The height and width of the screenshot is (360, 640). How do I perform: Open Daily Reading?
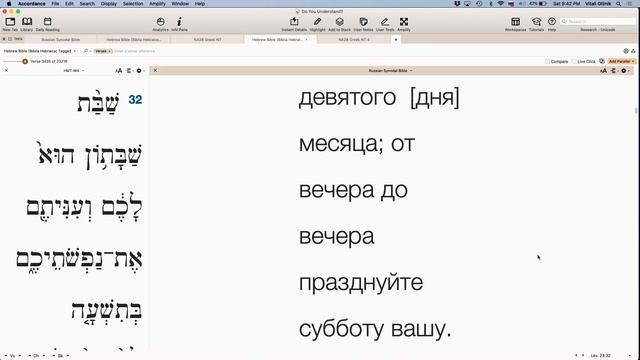pos(47,24)
